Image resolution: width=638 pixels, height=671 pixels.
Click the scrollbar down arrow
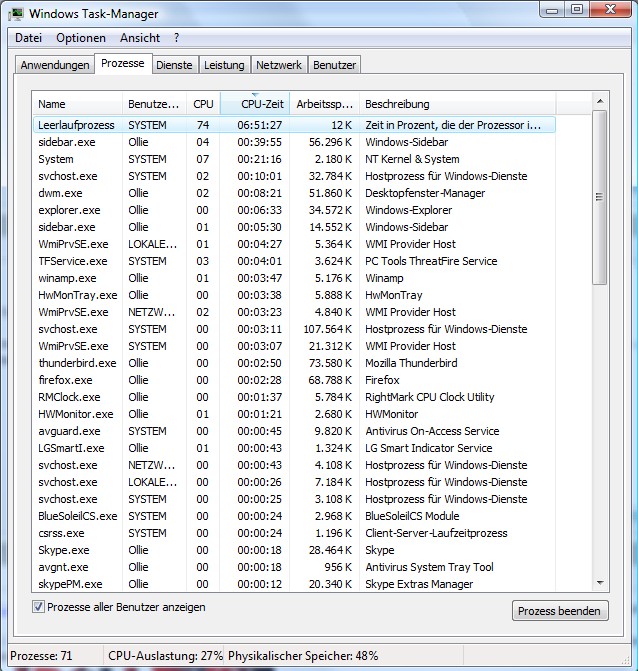(x=600, y=583)
